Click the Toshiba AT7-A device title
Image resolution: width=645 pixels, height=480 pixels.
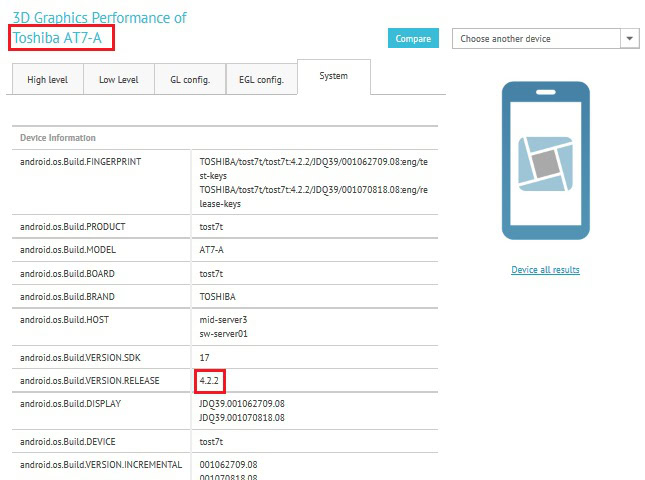tap(57, 38)
